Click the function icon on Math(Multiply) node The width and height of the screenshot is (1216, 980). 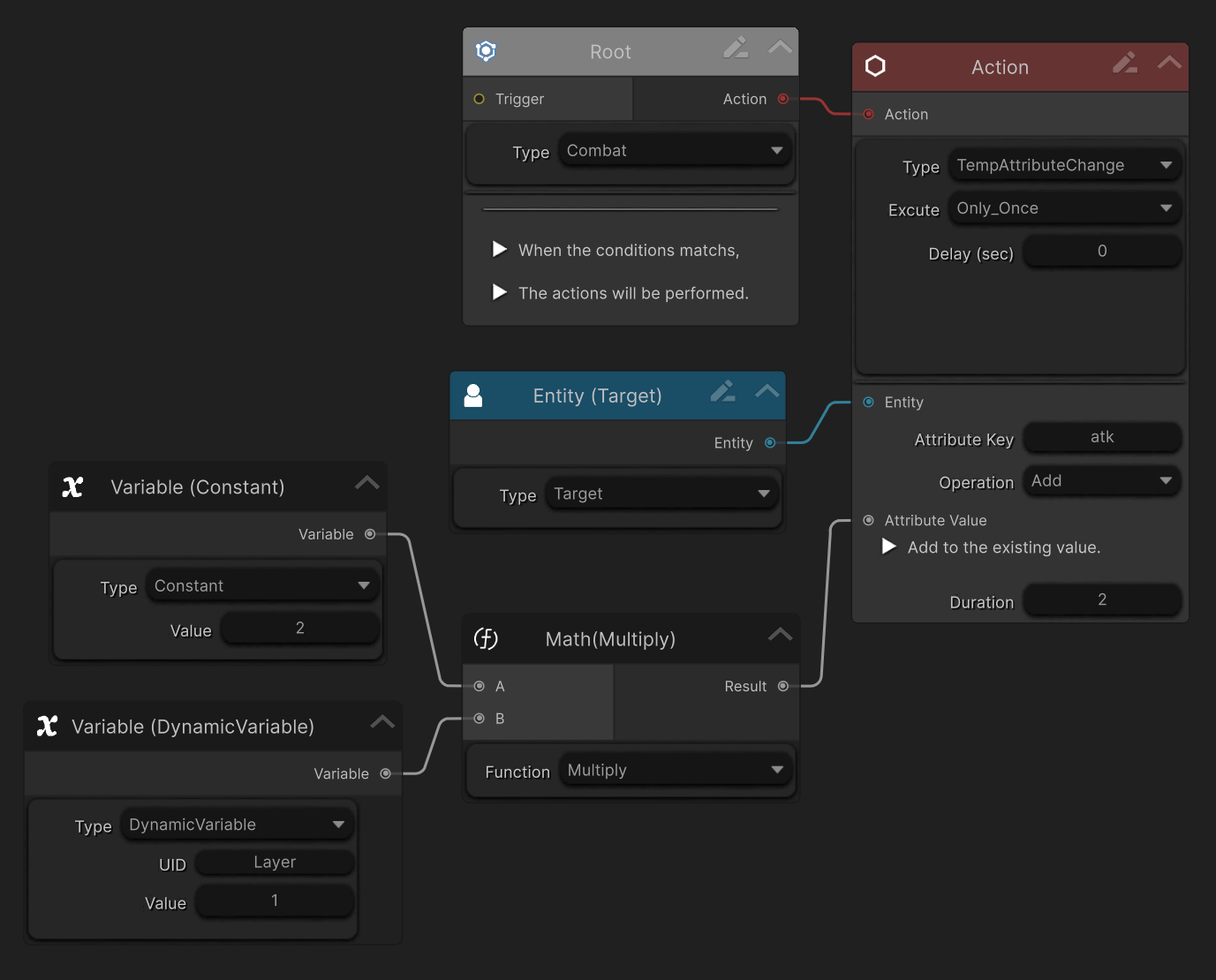486,638
